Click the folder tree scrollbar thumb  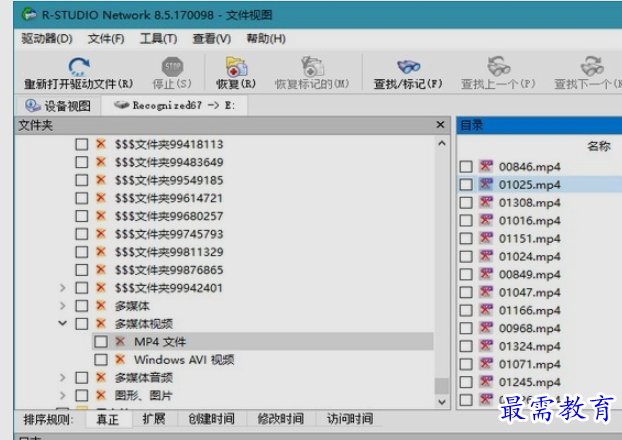pos(442,386)
